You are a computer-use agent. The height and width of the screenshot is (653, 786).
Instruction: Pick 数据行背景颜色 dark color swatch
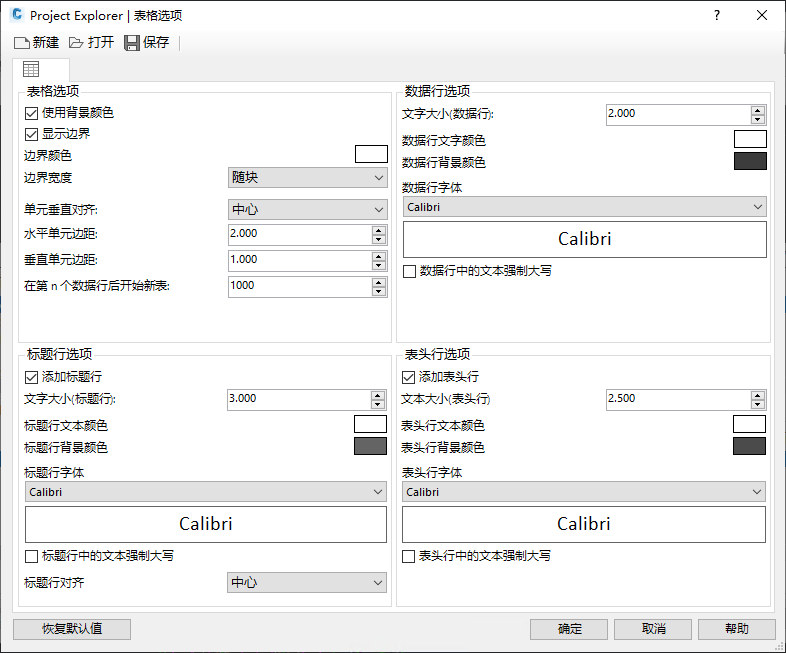pos(750,161)
